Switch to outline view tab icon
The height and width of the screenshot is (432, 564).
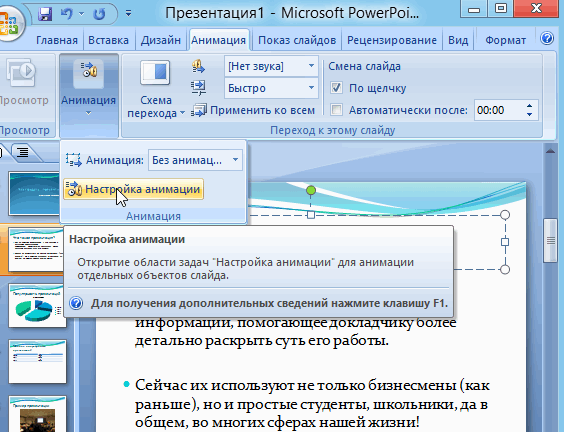tap(23, 152)
